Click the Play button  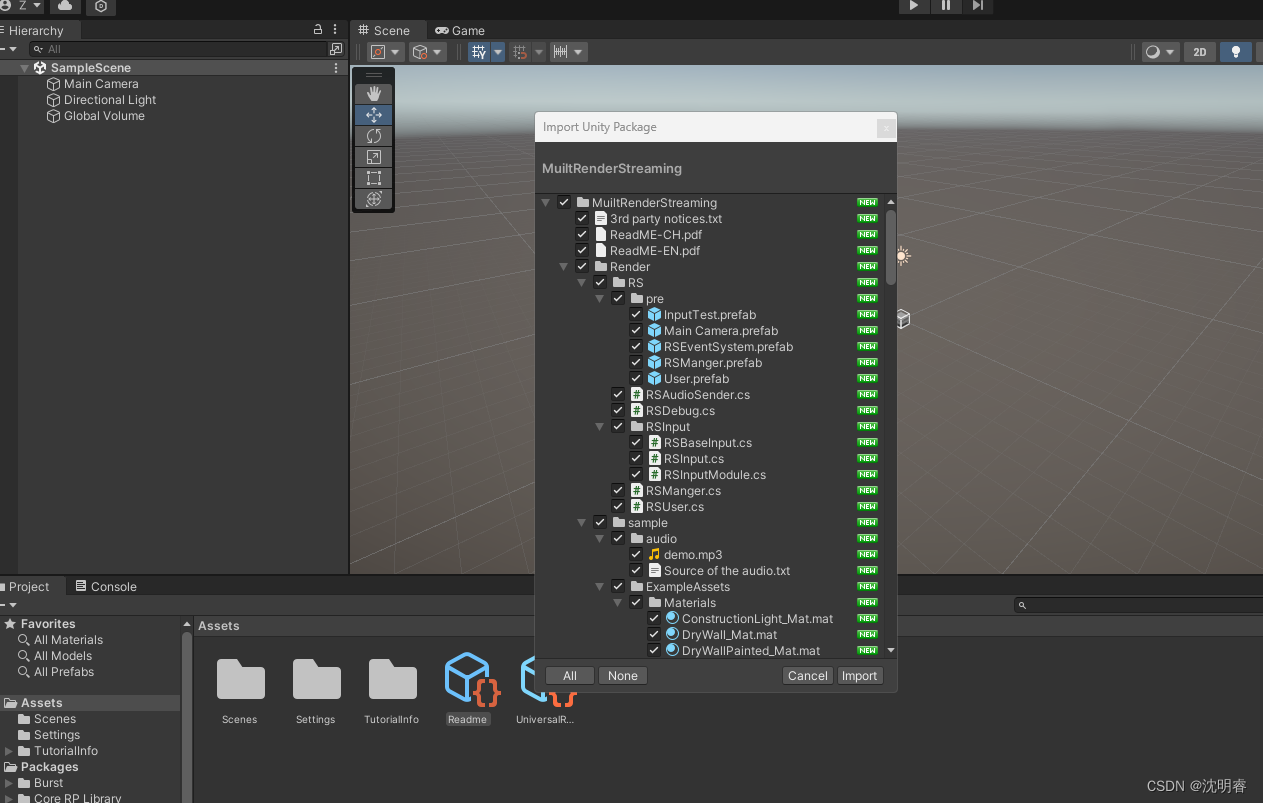913,6
